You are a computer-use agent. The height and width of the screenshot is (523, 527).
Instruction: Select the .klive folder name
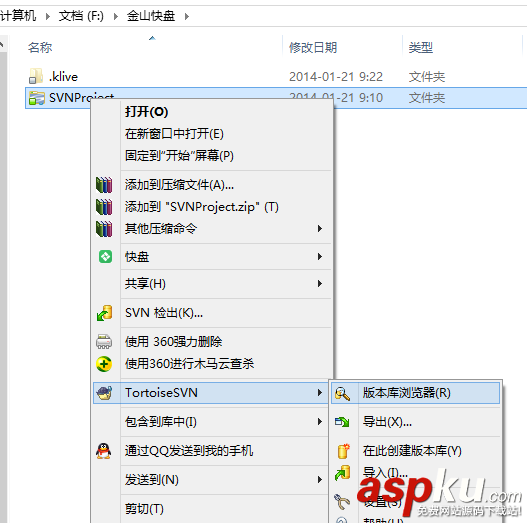pyautogui.click(x=63, y=77)
